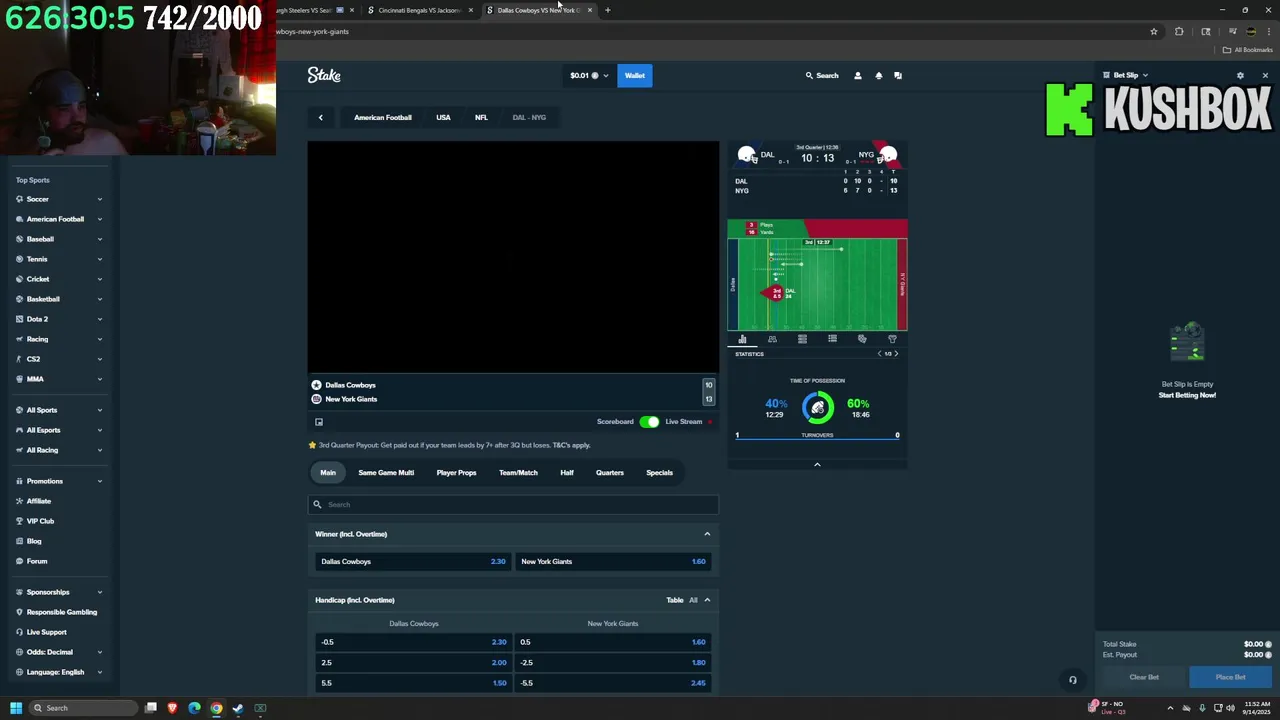Bookmark this page with the star icon
1280x720 pixels.
coord(1154,31)
